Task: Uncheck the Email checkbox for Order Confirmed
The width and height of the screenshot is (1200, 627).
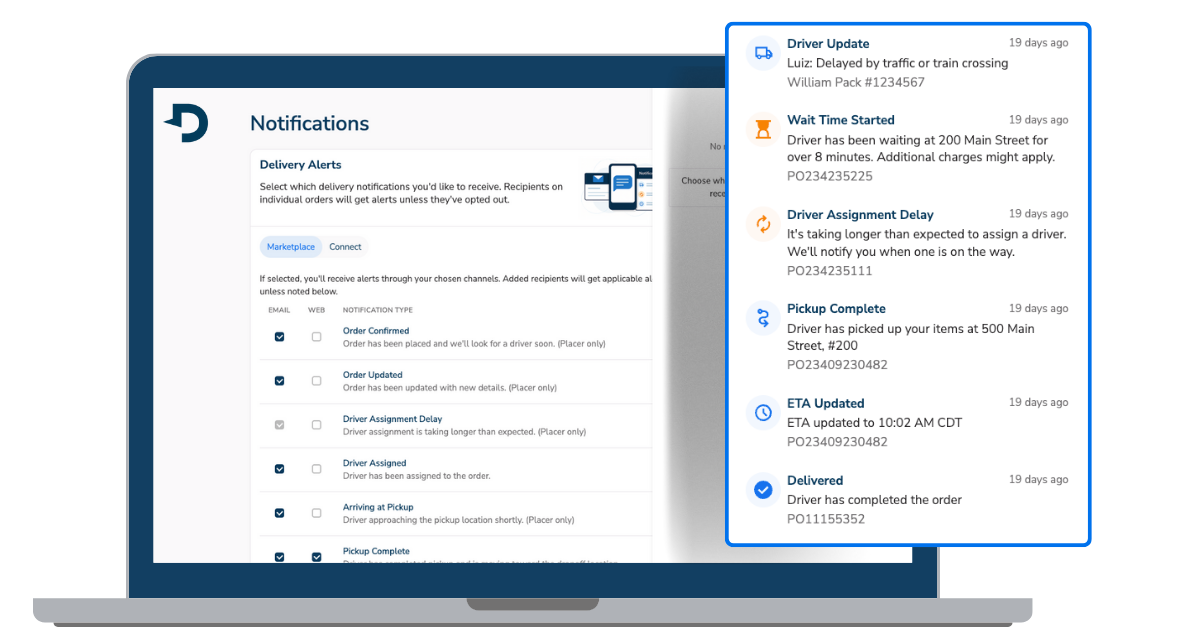Action: point(279,338)
